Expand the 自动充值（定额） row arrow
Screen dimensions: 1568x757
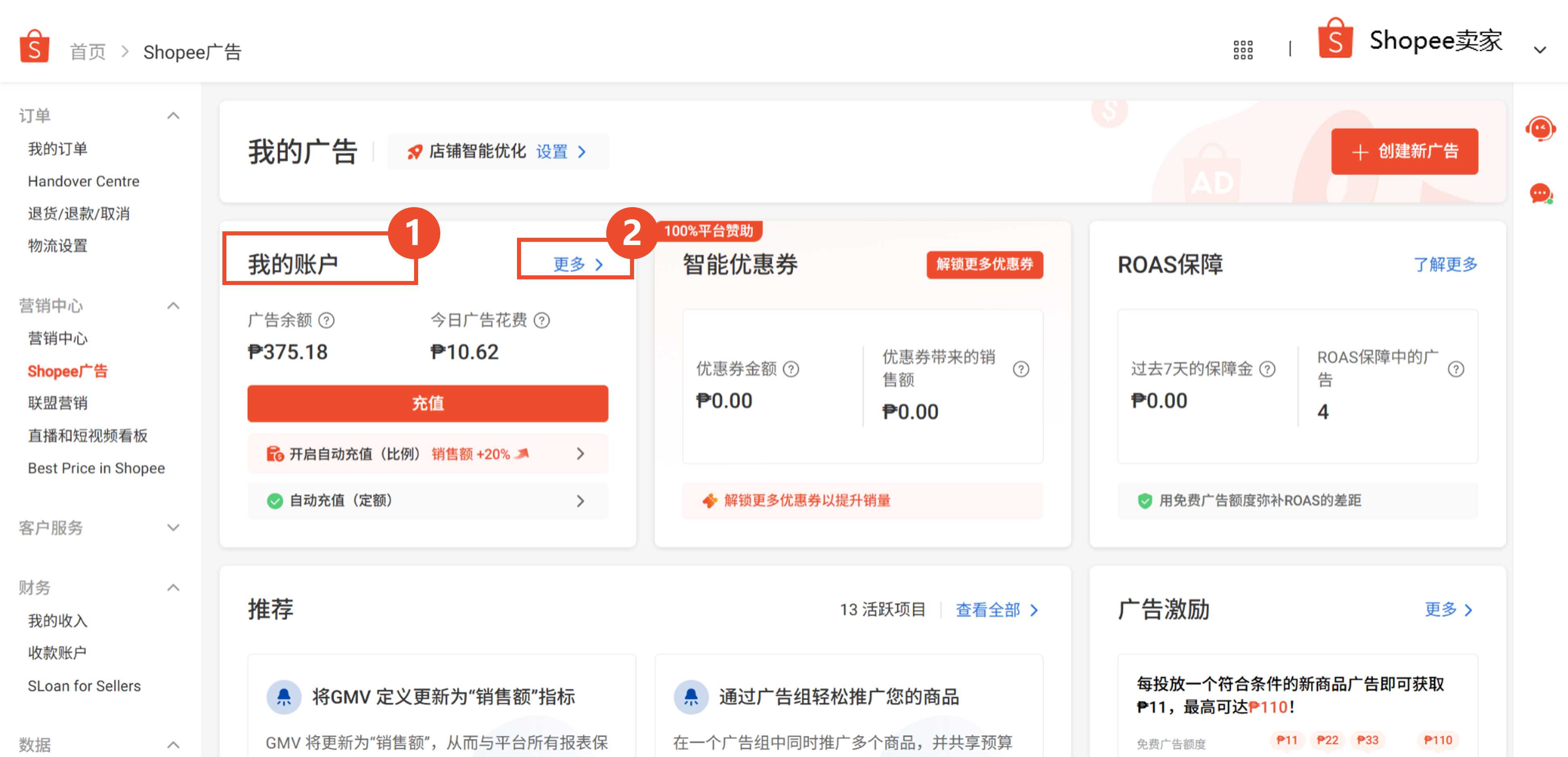(580, 501)
